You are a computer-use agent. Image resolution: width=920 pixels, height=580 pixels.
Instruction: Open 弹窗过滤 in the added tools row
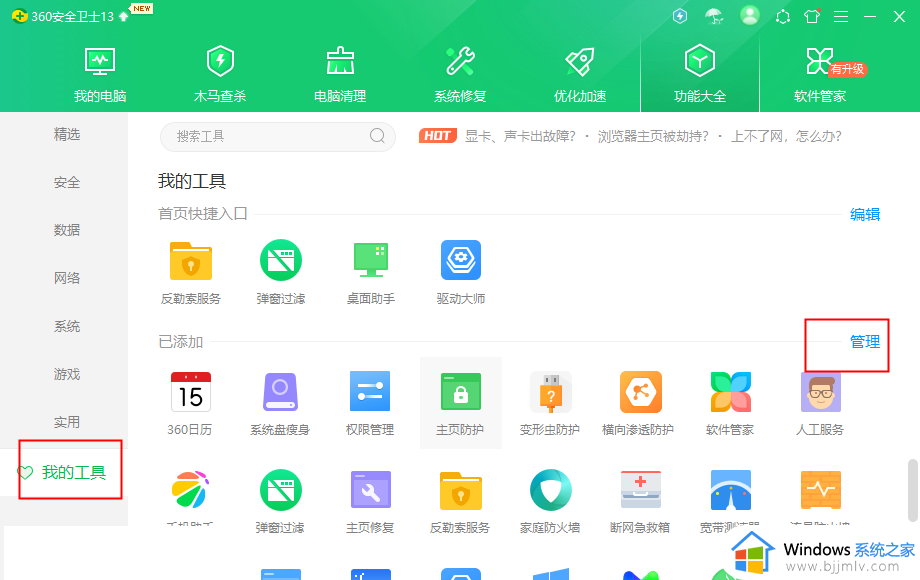pos(280,501)
